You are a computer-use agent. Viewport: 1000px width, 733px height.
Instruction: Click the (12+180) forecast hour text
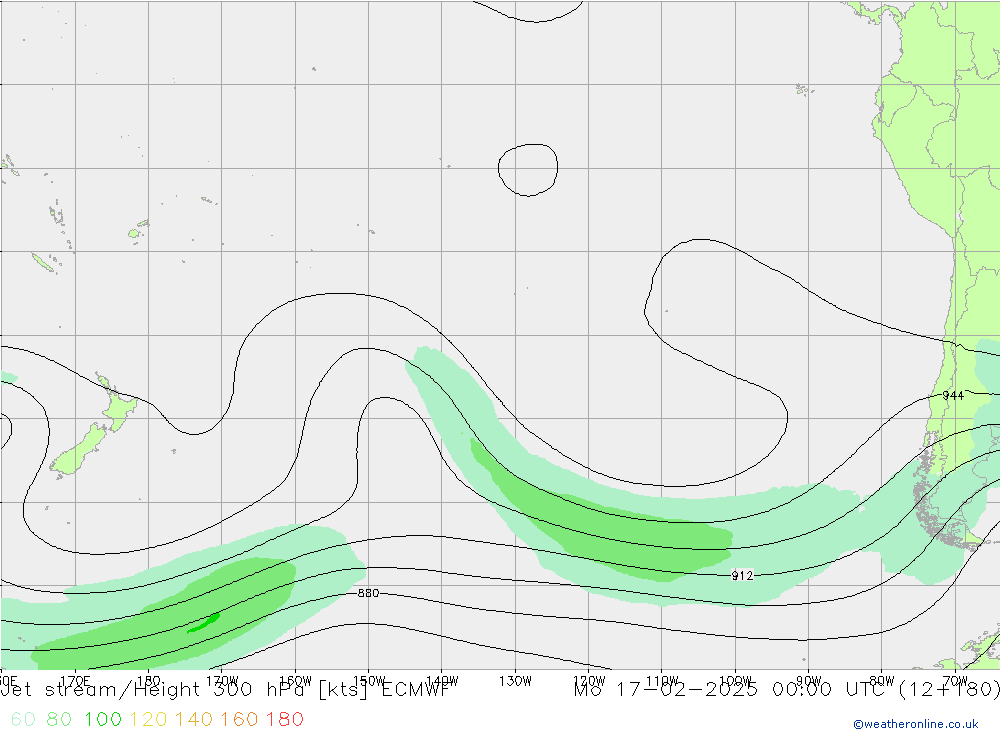(x=950, y=690)
